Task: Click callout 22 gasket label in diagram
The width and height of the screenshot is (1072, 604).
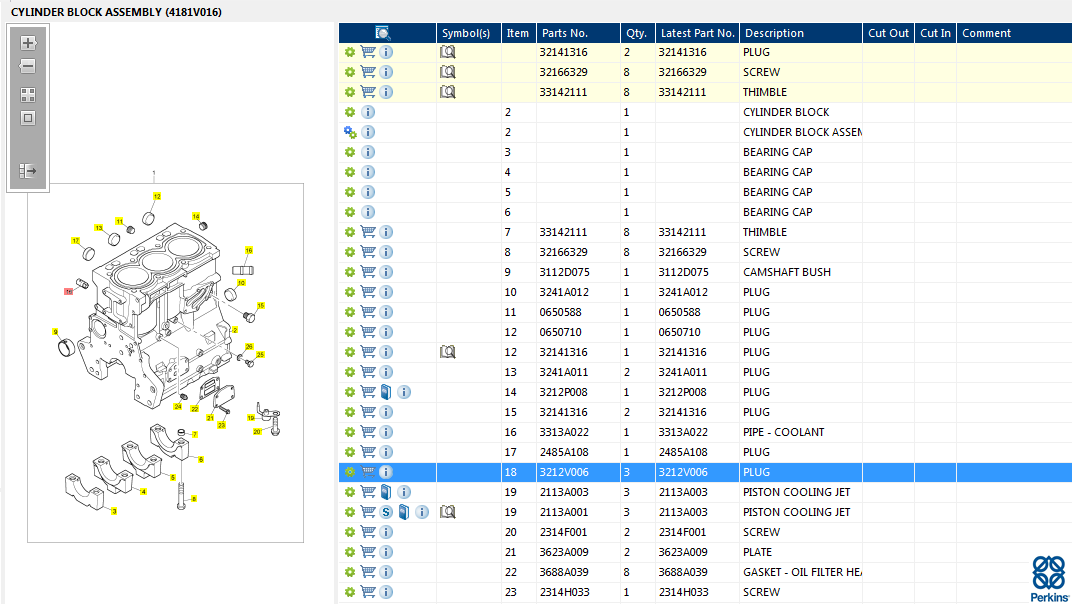Action: tap(195, 409)
